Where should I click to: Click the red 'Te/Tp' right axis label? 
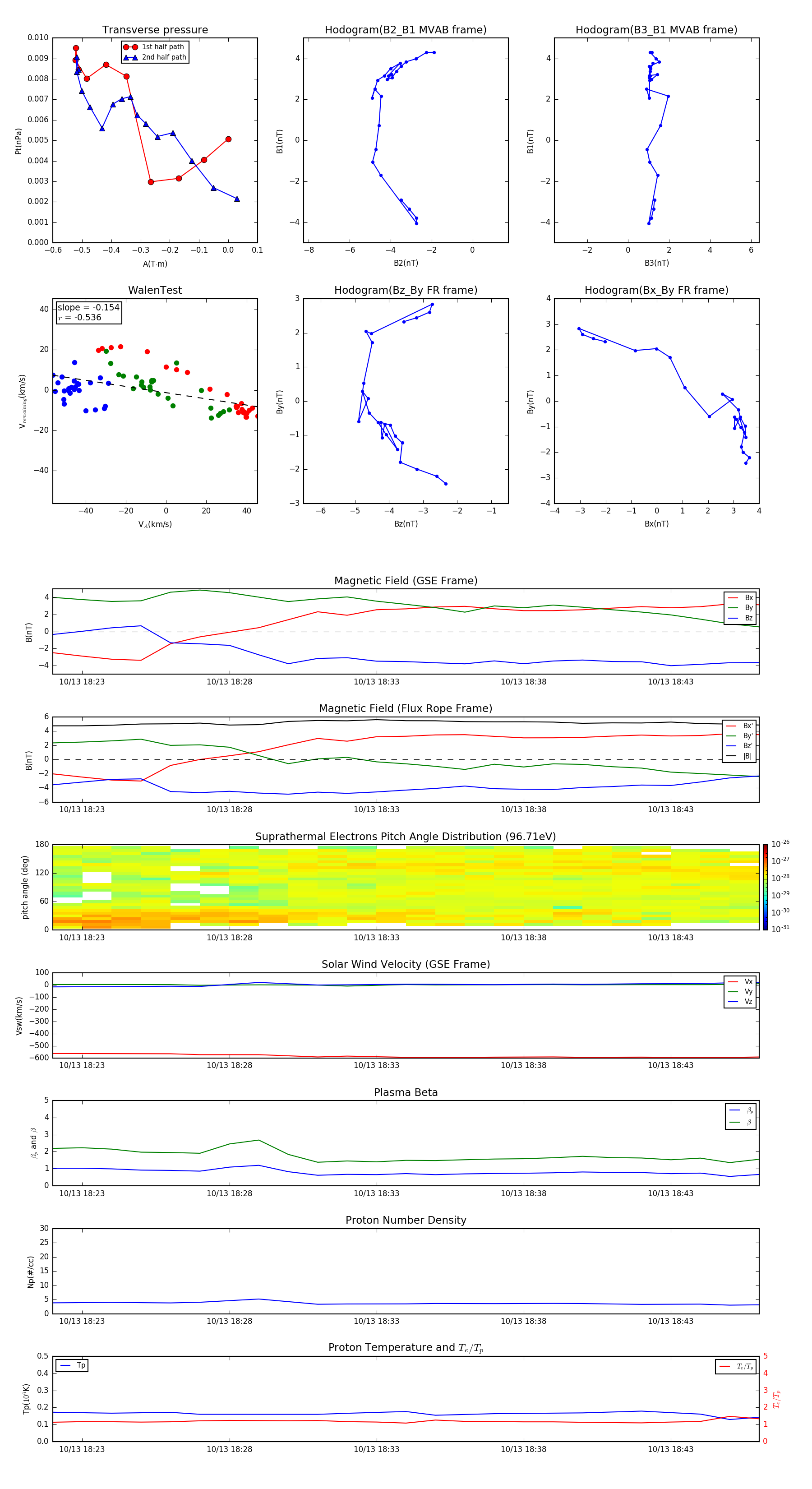coord(777,1399)
